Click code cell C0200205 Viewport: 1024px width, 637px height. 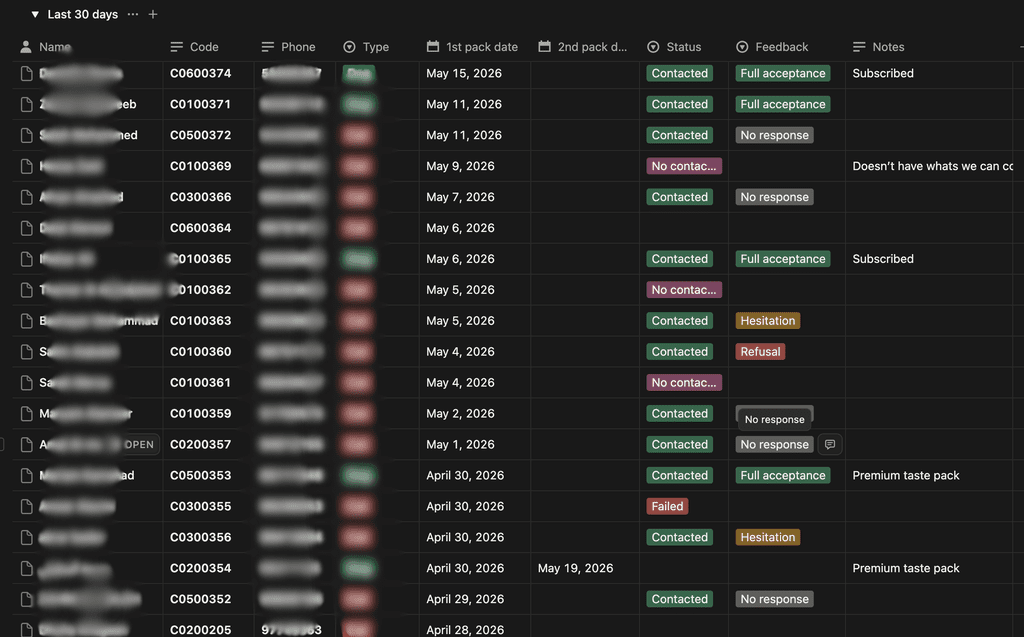pyautogui.click(x=200, y=630)
